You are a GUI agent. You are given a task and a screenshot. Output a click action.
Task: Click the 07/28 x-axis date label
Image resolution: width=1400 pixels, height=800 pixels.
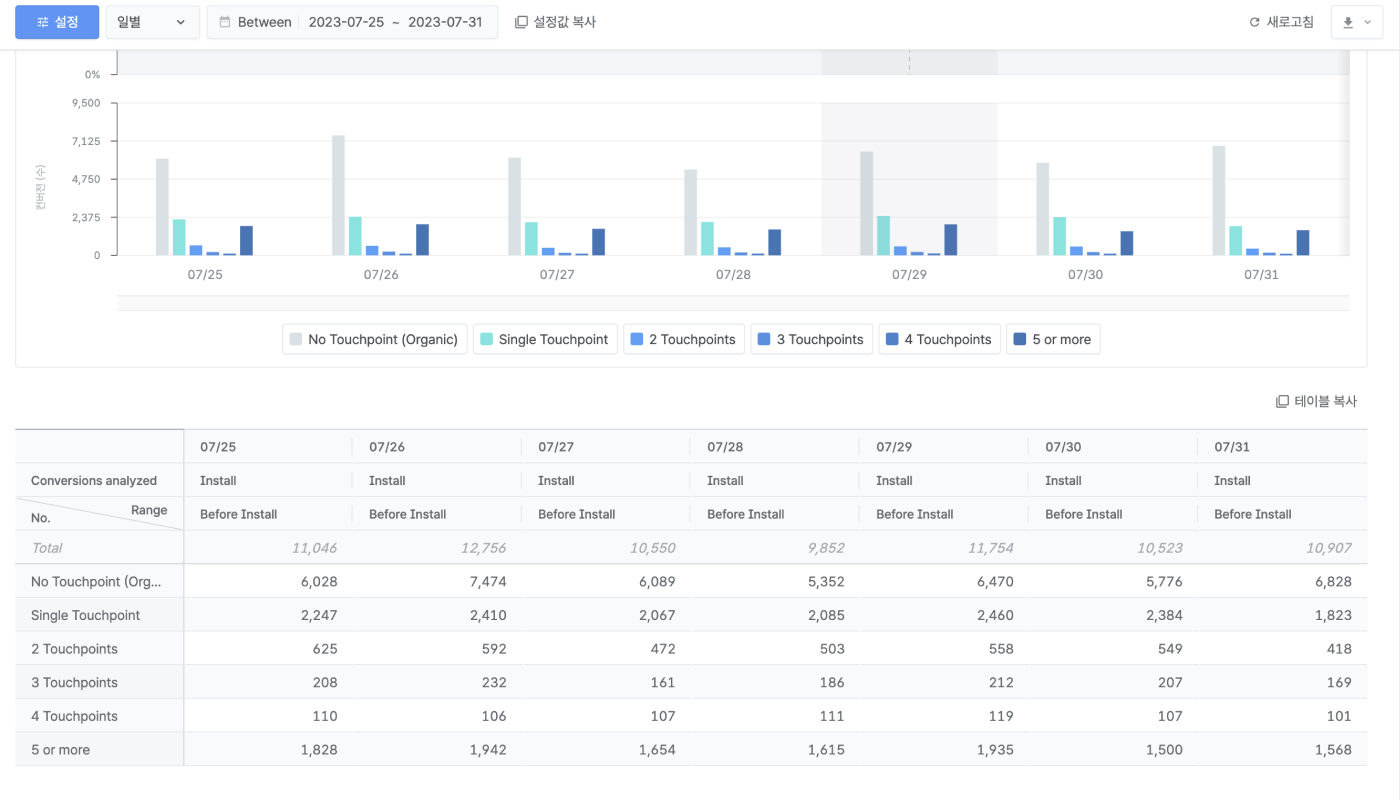(733, 274)
